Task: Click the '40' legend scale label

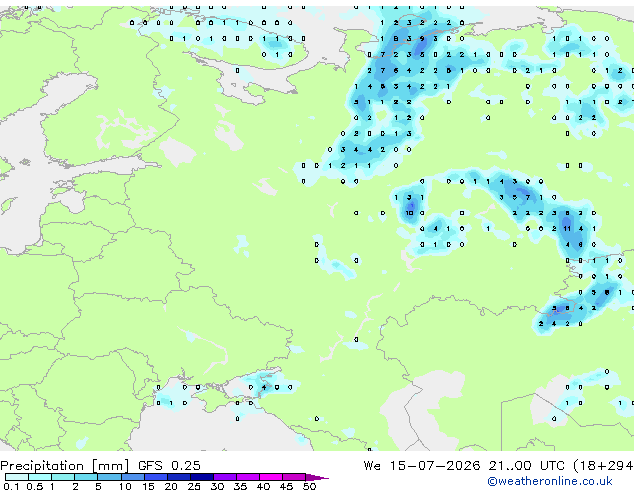Action: click(263, 486)
